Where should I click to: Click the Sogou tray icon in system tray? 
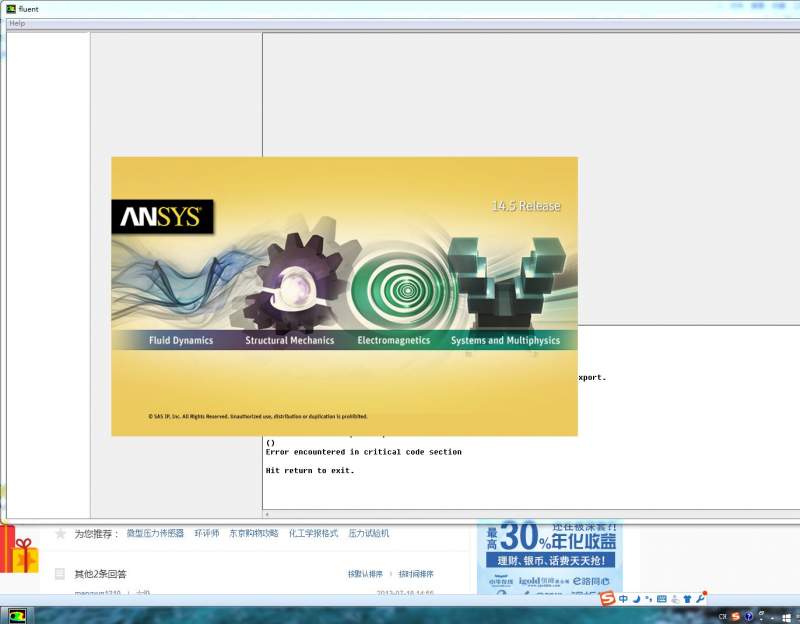(x=735, y=616)
